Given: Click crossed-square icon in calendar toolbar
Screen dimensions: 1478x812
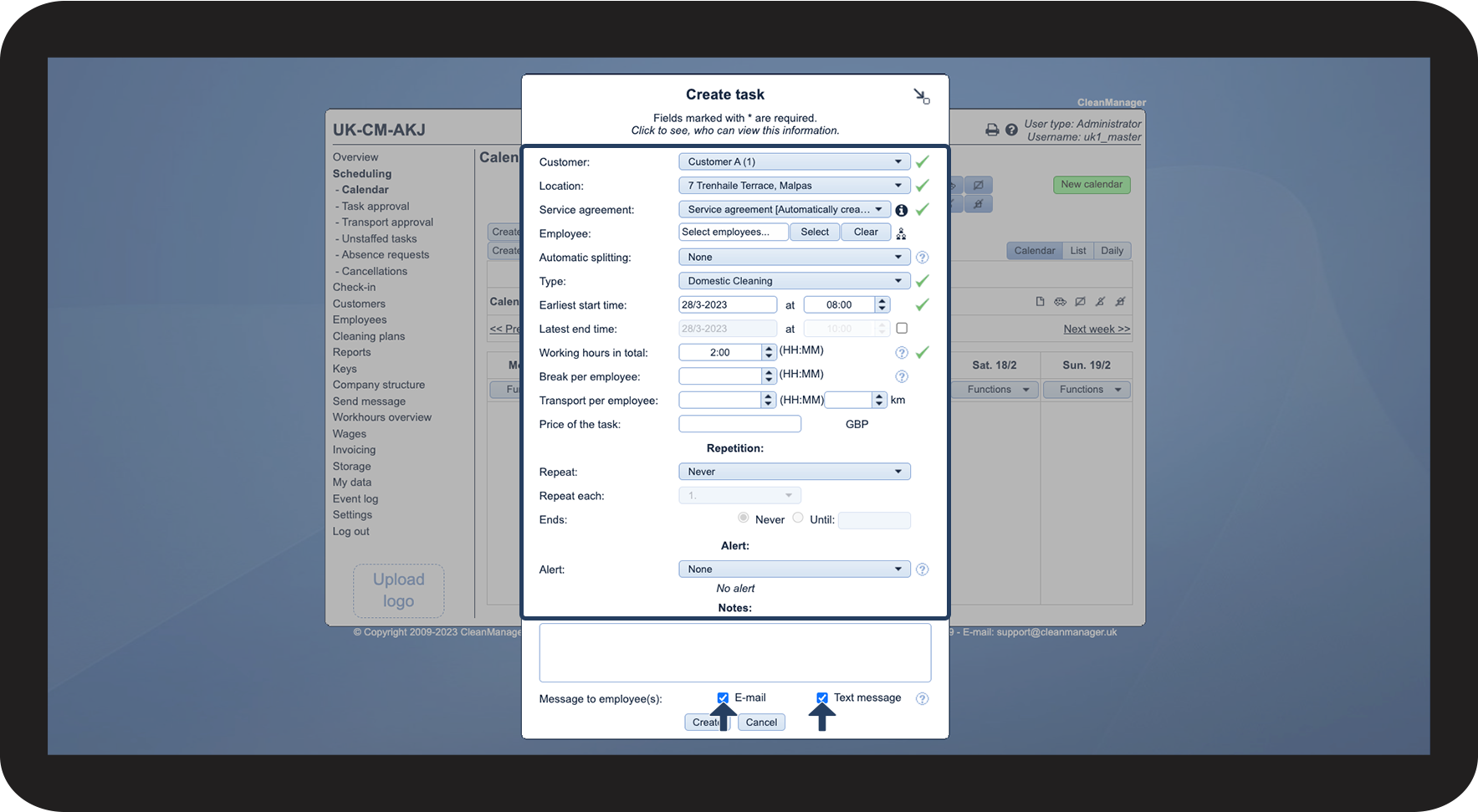Looking at the screenshot, I should (1080, 301).
